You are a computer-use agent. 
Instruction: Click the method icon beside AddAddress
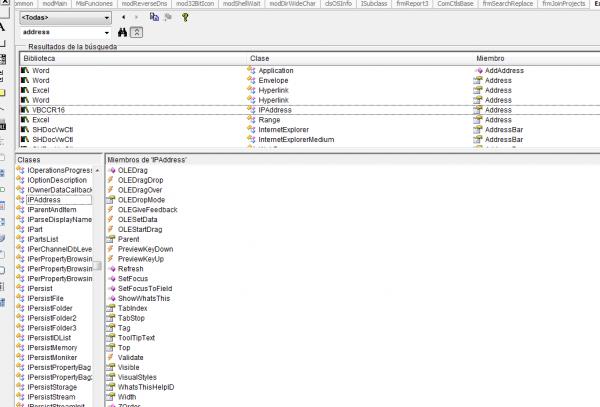tap(479, 71)
